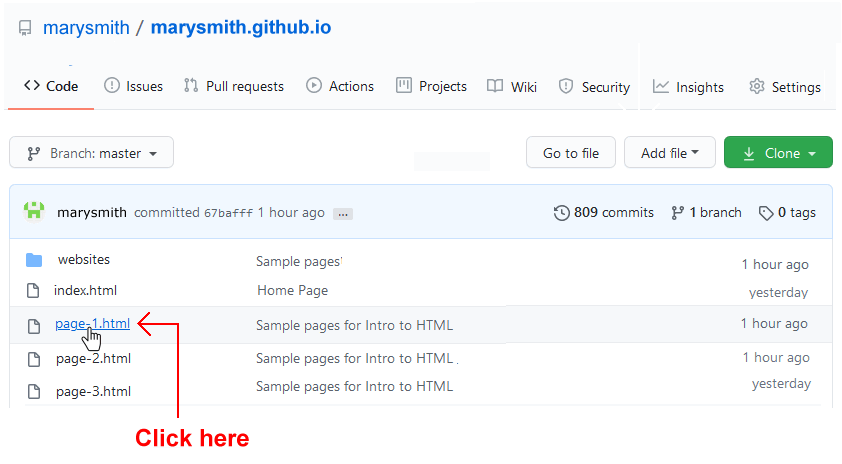
Task: Open the marysmith.github.io repository link
Action: tap(240, 27)
